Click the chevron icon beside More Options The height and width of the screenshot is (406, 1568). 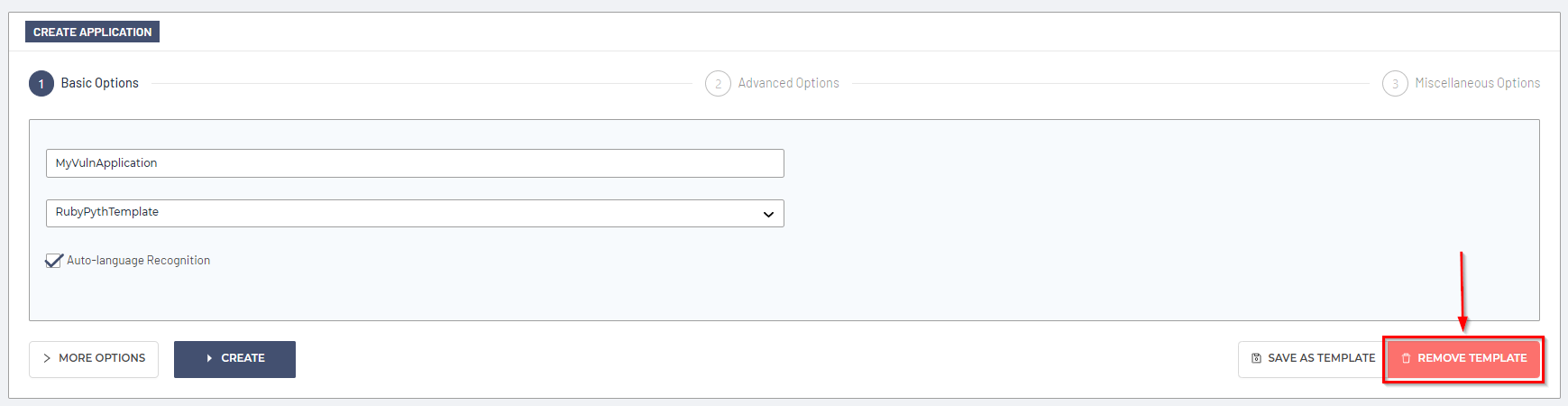click(x=47, y=358)
